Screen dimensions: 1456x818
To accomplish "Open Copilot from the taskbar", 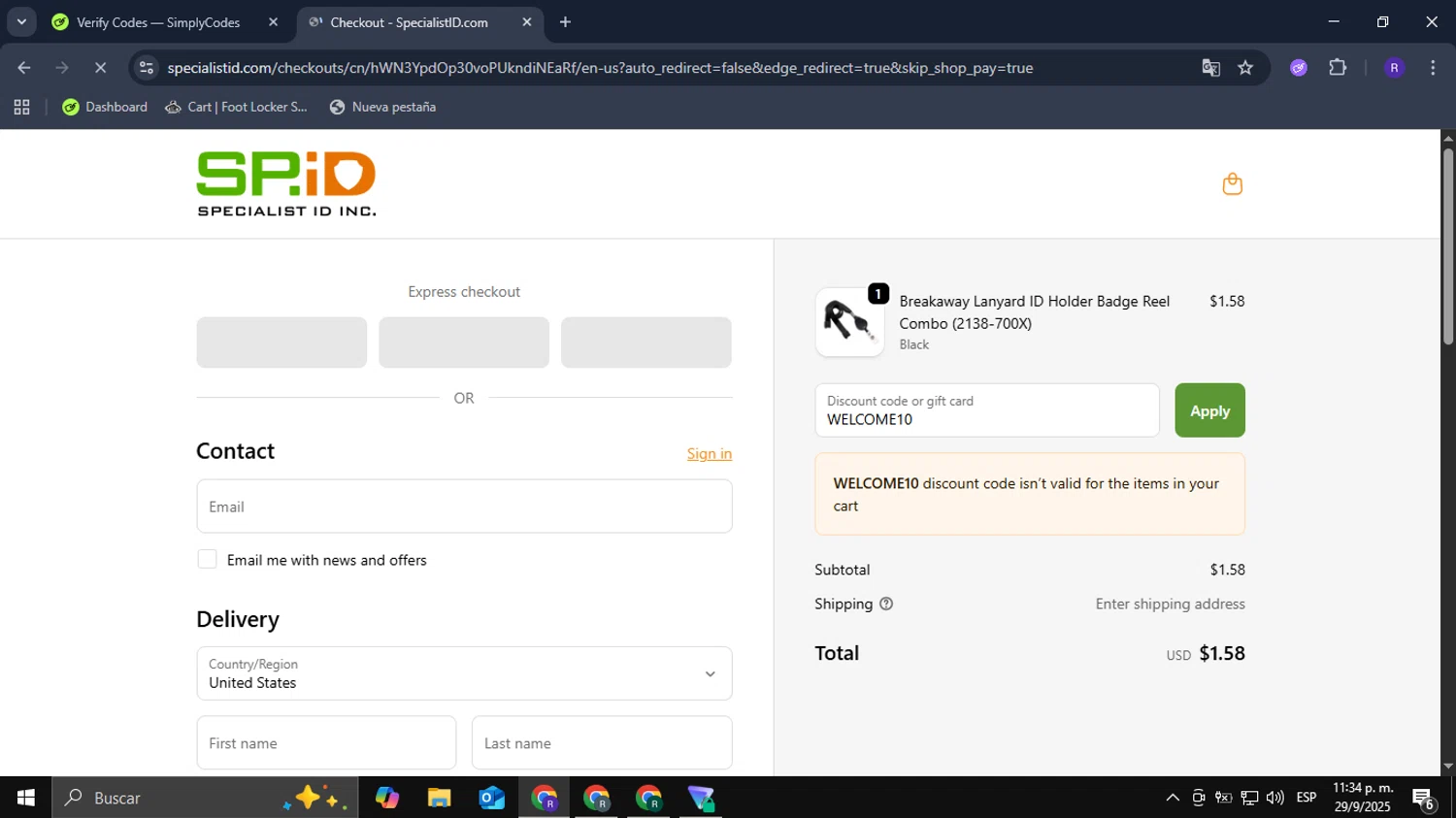I will point(387,798).
